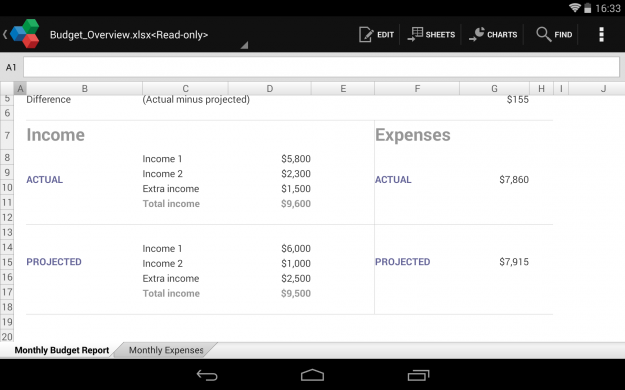This screenshot has height=390, width=625.
Task: Click the formula bar input field
Action: tap(321, 67)
